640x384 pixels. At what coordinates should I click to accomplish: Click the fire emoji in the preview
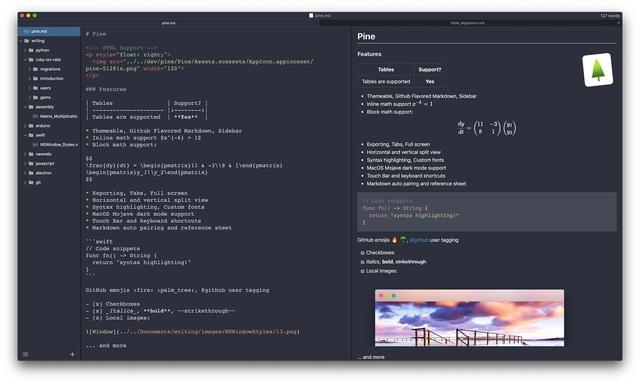394,240
